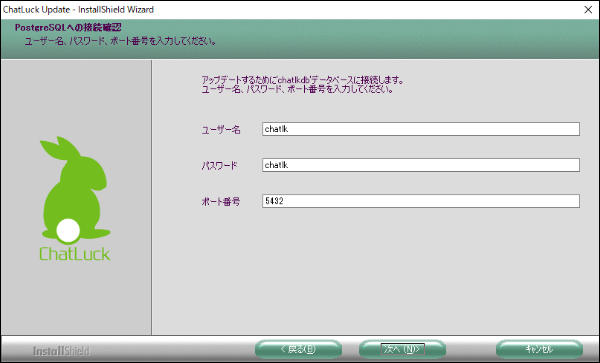
Task: Click the chatlkdb database connection instruction text
Action: (x=303, y=80)
